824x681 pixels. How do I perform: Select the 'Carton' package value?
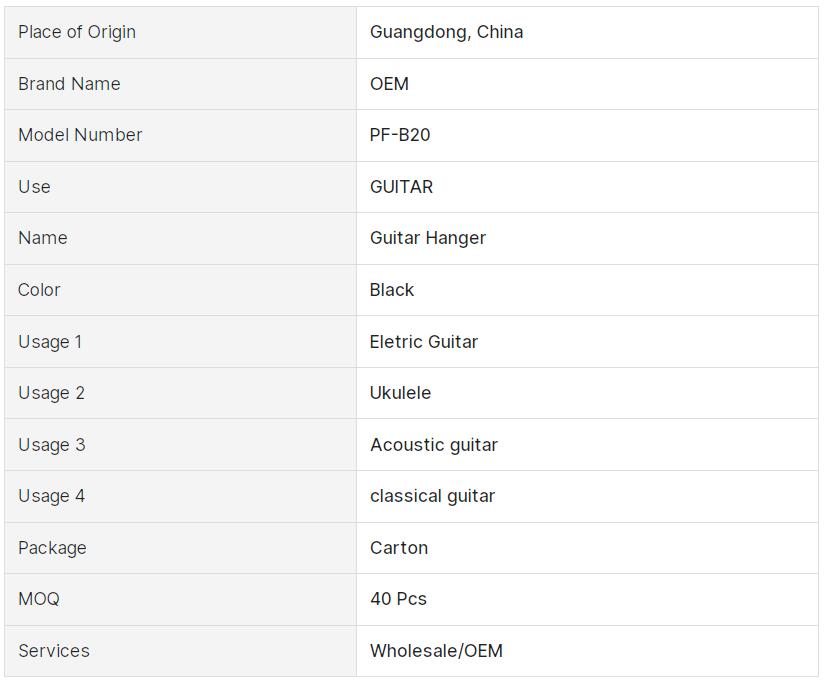pos(399,548)
